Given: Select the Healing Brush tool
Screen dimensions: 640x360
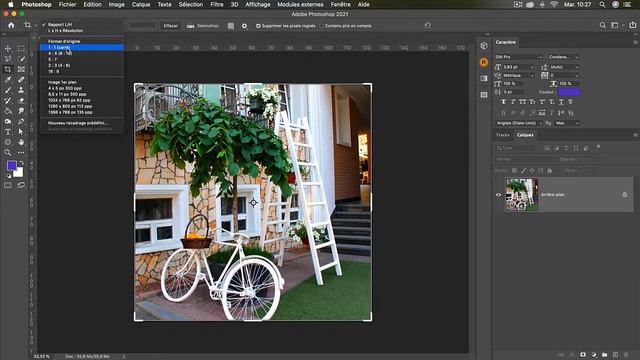Looking at the screenshot, I should pos(21,80).
